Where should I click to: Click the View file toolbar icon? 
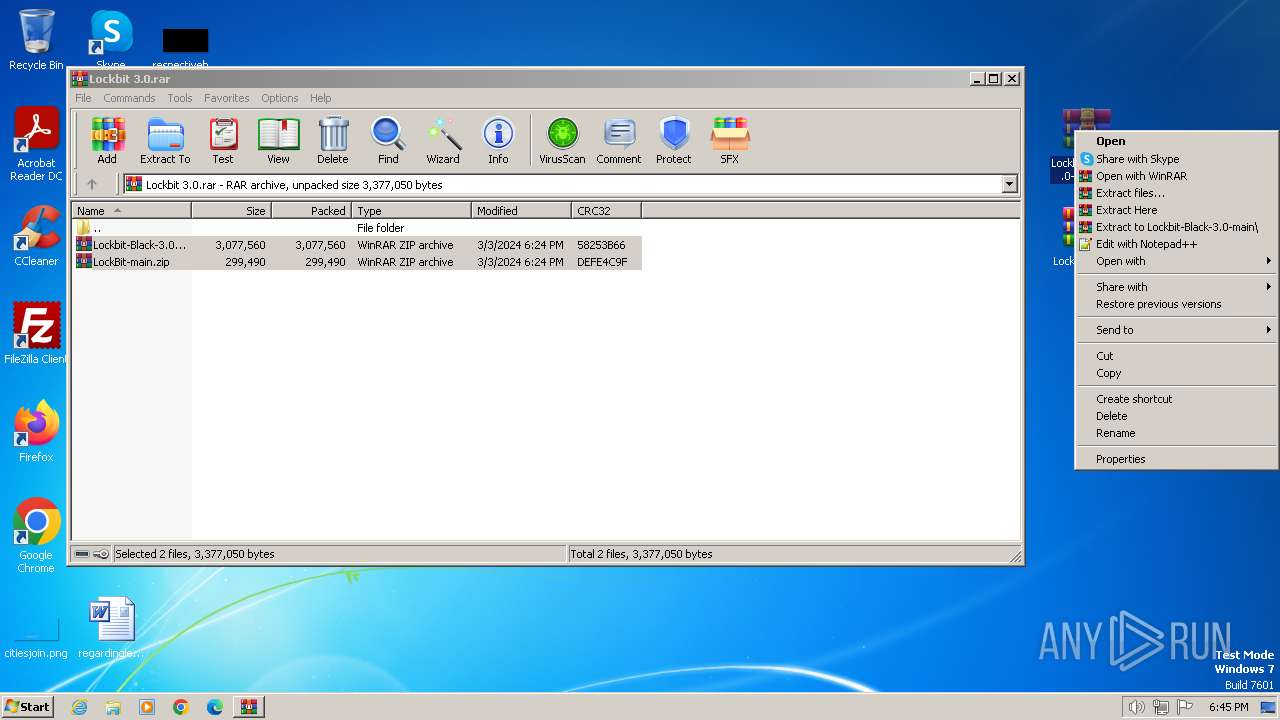click(278, 140)
